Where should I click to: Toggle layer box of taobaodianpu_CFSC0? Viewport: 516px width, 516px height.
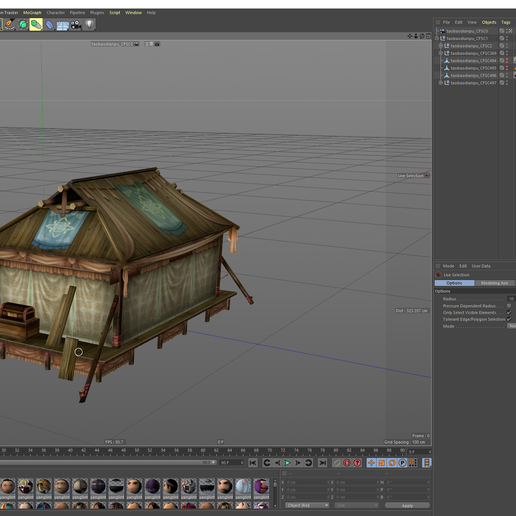click(502, 31)
